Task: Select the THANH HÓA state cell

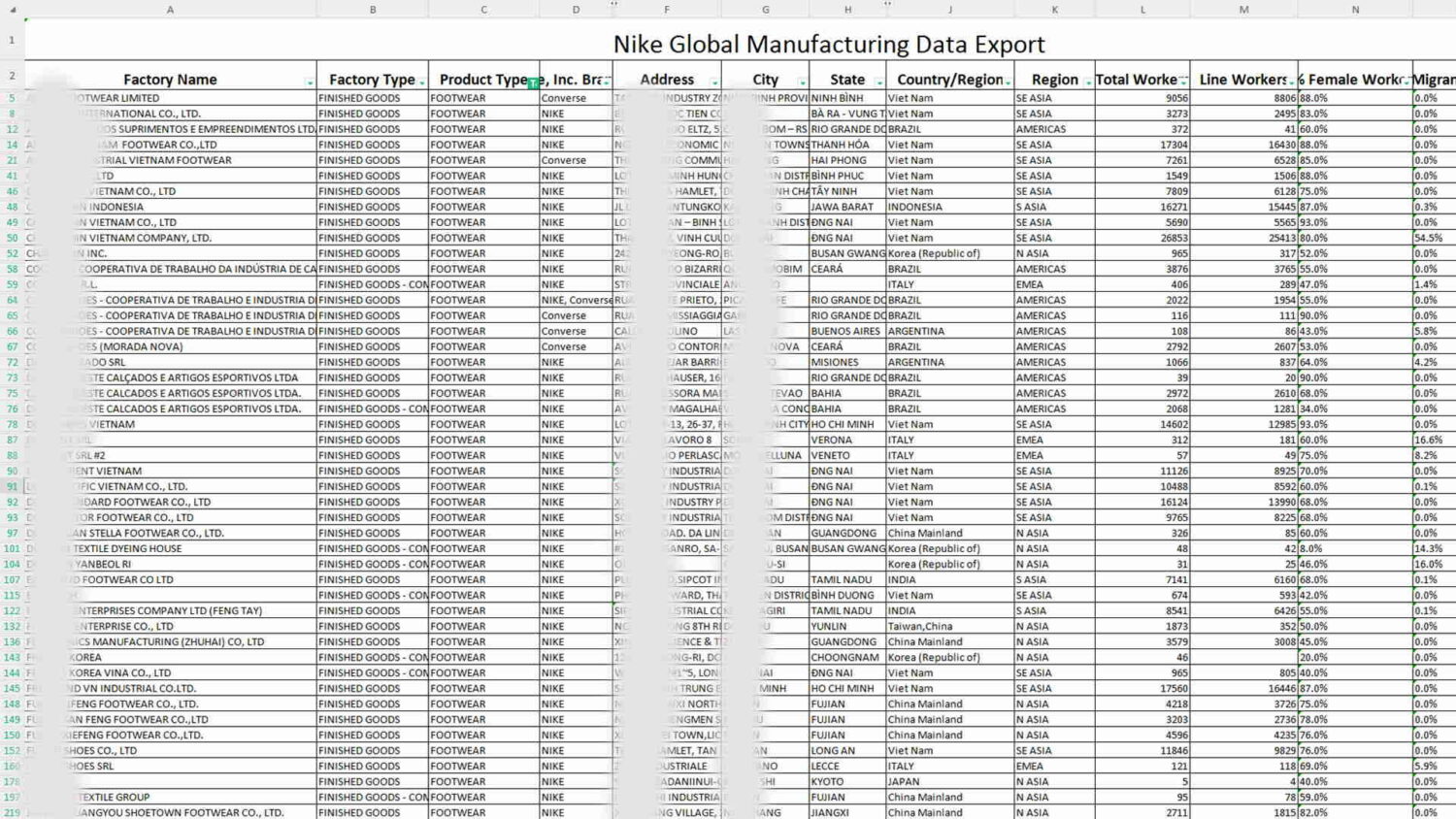Action: coord(847,145)
